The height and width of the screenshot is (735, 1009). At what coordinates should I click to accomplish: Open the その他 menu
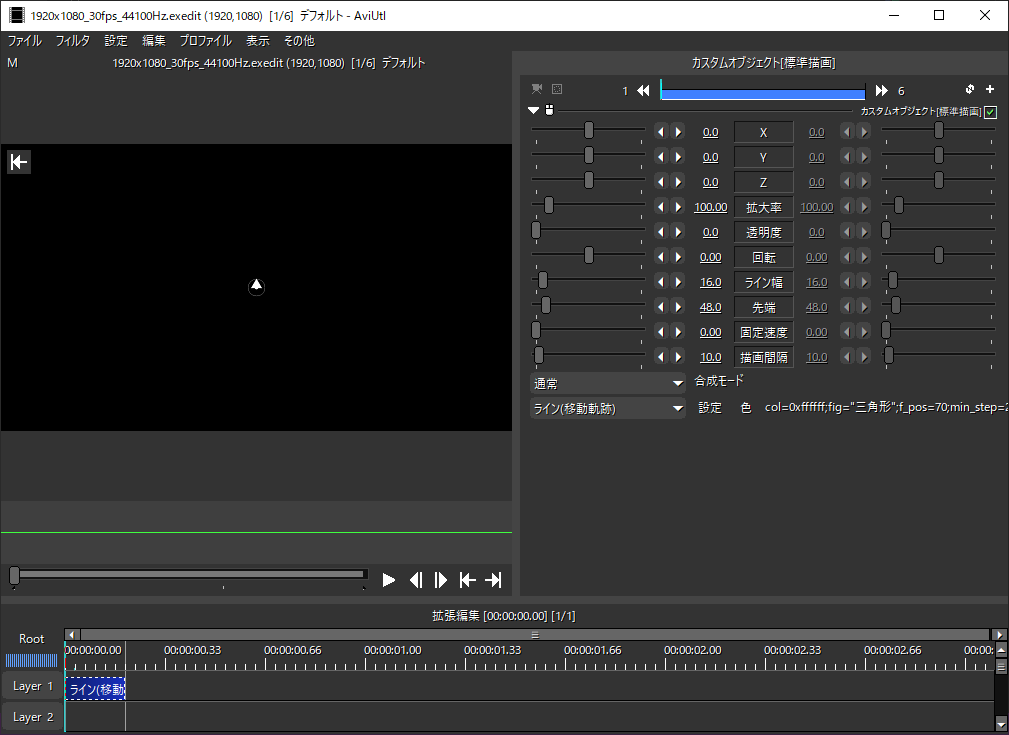pyautogui.click(x=299, y=41)
